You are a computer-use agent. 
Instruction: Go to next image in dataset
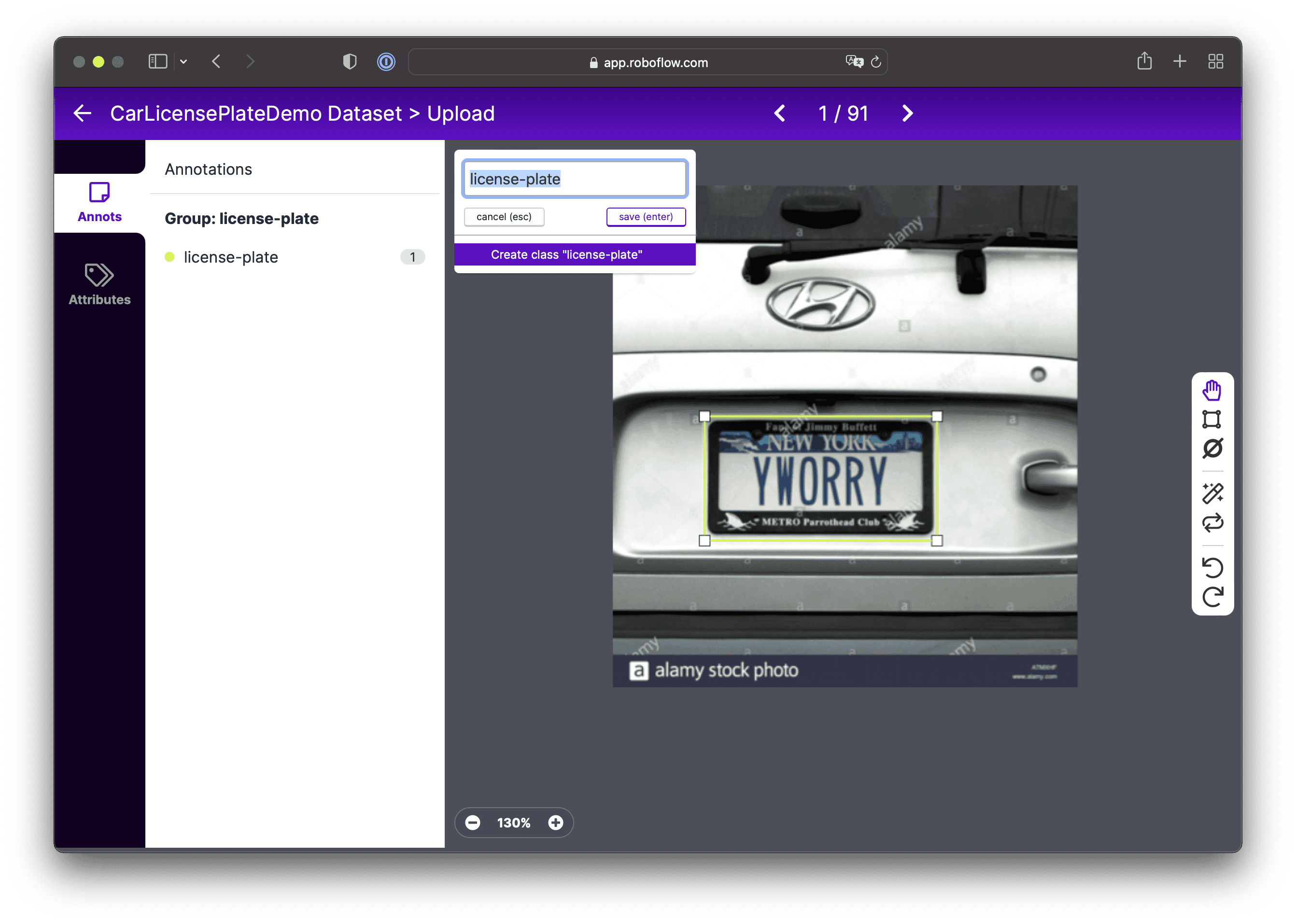[x=907, y=113]
